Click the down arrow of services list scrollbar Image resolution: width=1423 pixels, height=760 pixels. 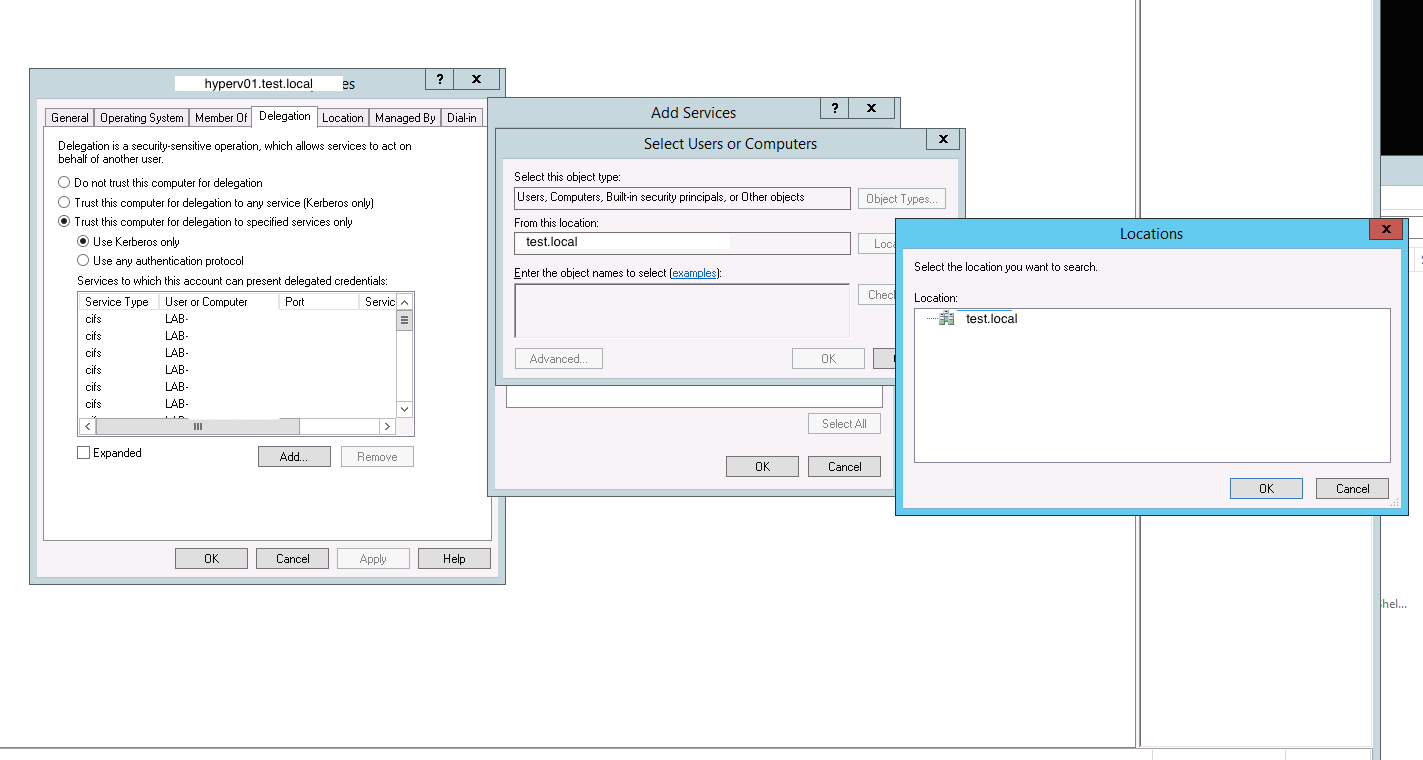point(404,409)
